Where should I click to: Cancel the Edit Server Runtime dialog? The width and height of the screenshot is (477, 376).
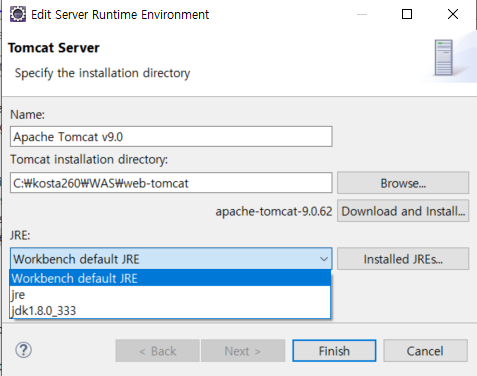tap(425, 351)
